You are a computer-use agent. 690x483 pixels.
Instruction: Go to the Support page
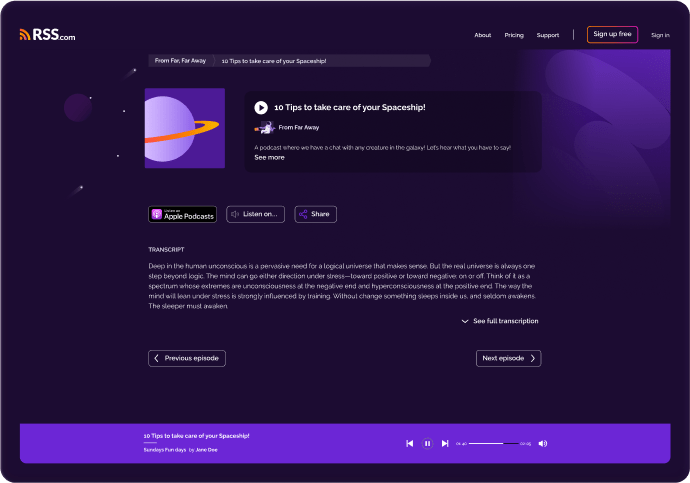[x=548, y=35]
